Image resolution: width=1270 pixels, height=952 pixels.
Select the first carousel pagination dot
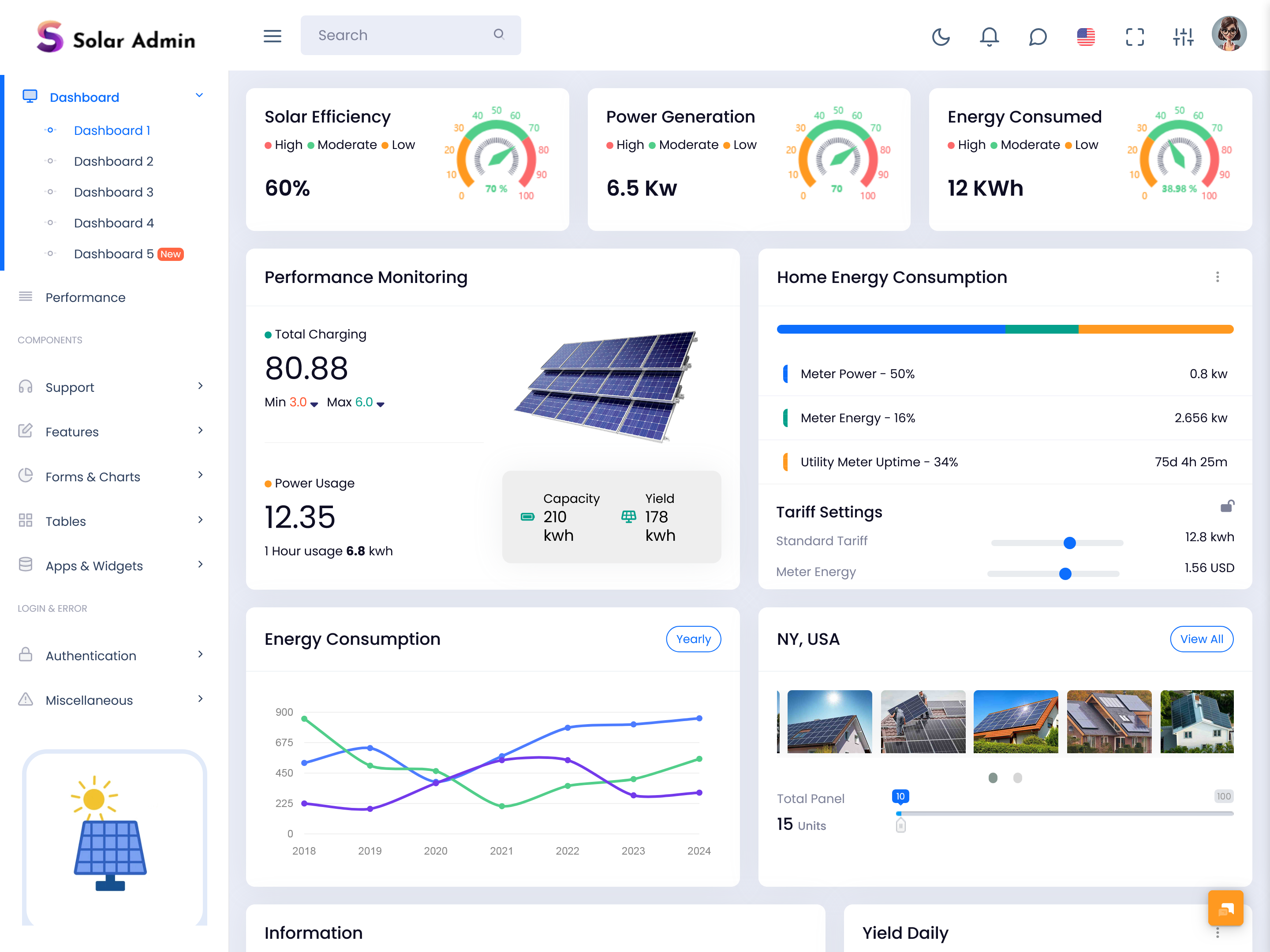(993, 777)
